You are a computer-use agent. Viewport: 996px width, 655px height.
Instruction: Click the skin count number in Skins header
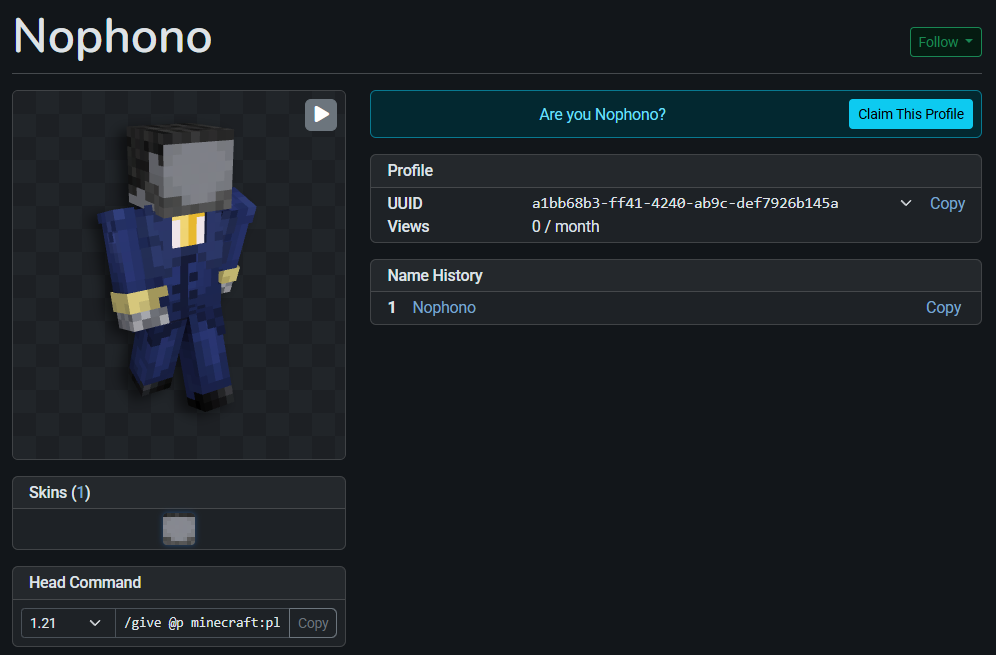[81, 493]
